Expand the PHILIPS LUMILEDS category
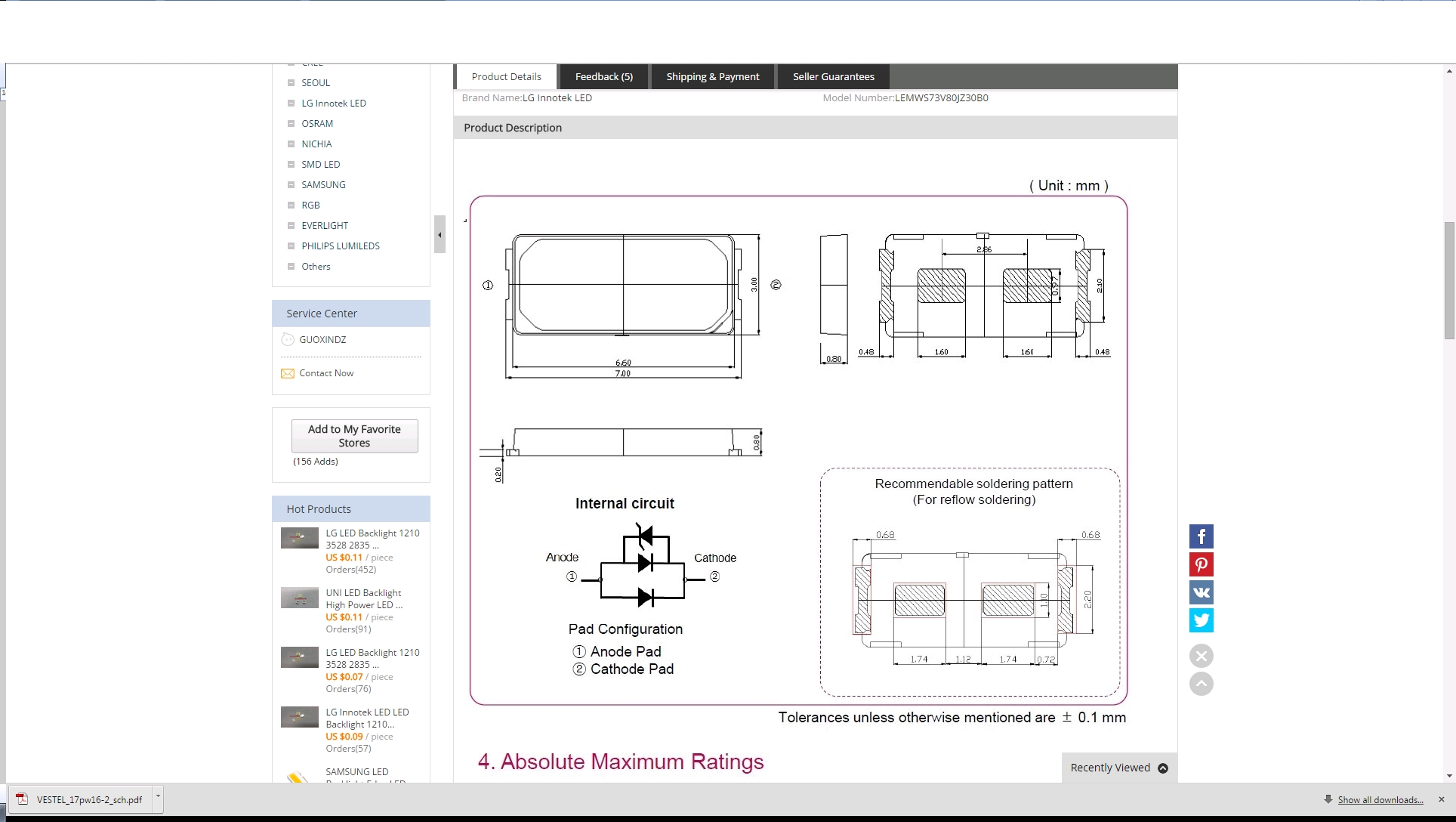The height and width of the screenshot is (822, 1456). (291, 246)
